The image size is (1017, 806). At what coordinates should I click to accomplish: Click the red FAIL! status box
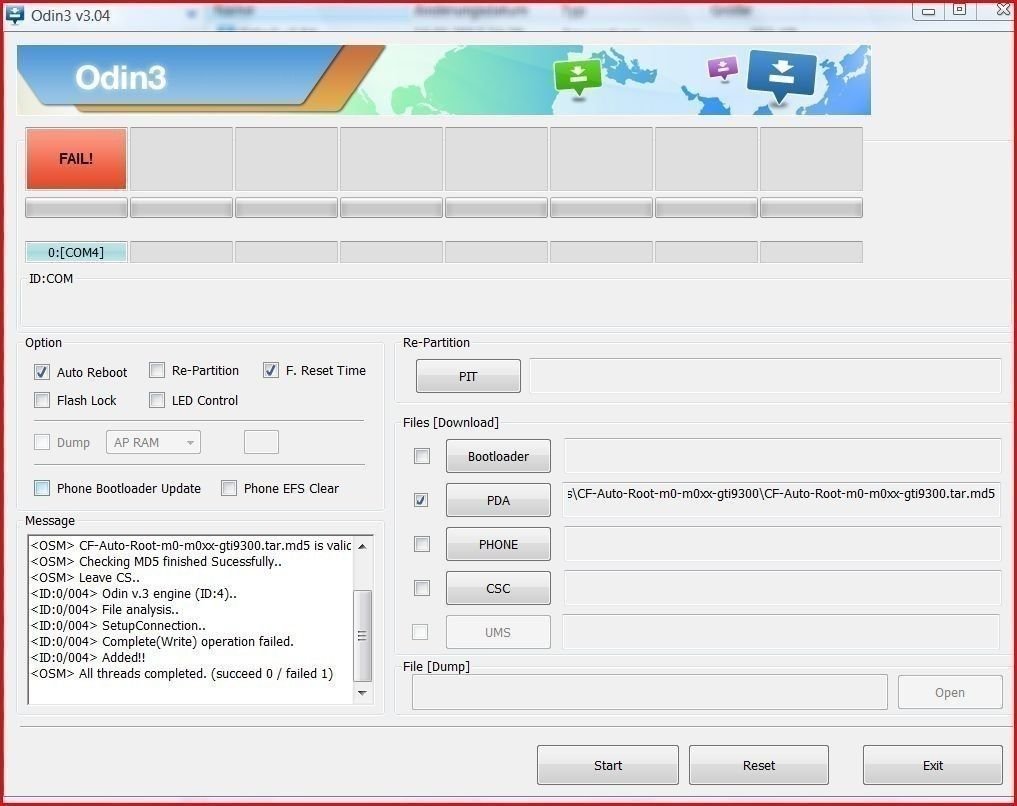coord(77,159)
